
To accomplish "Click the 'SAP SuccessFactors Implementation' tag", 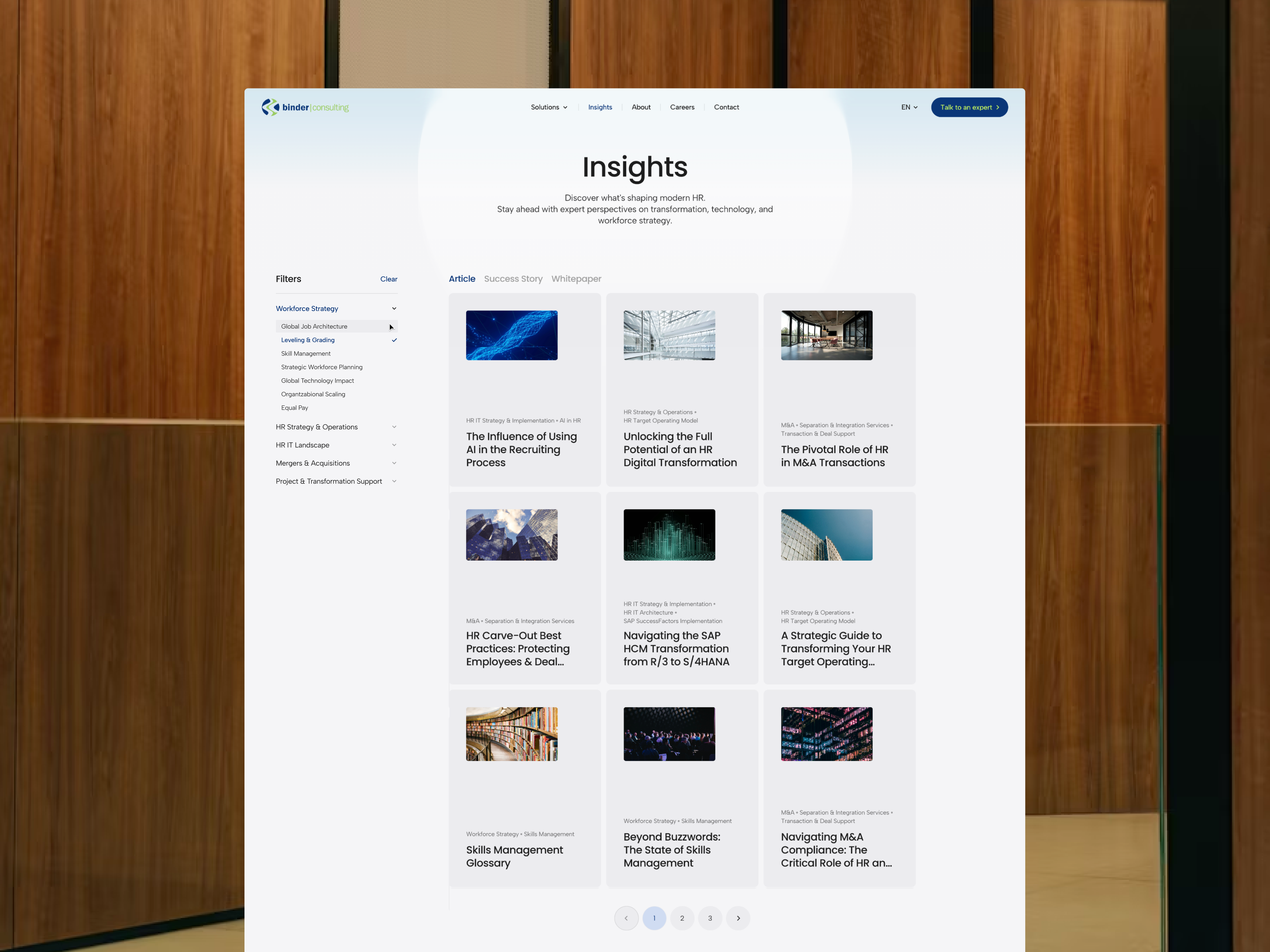I will click(673, 621).
